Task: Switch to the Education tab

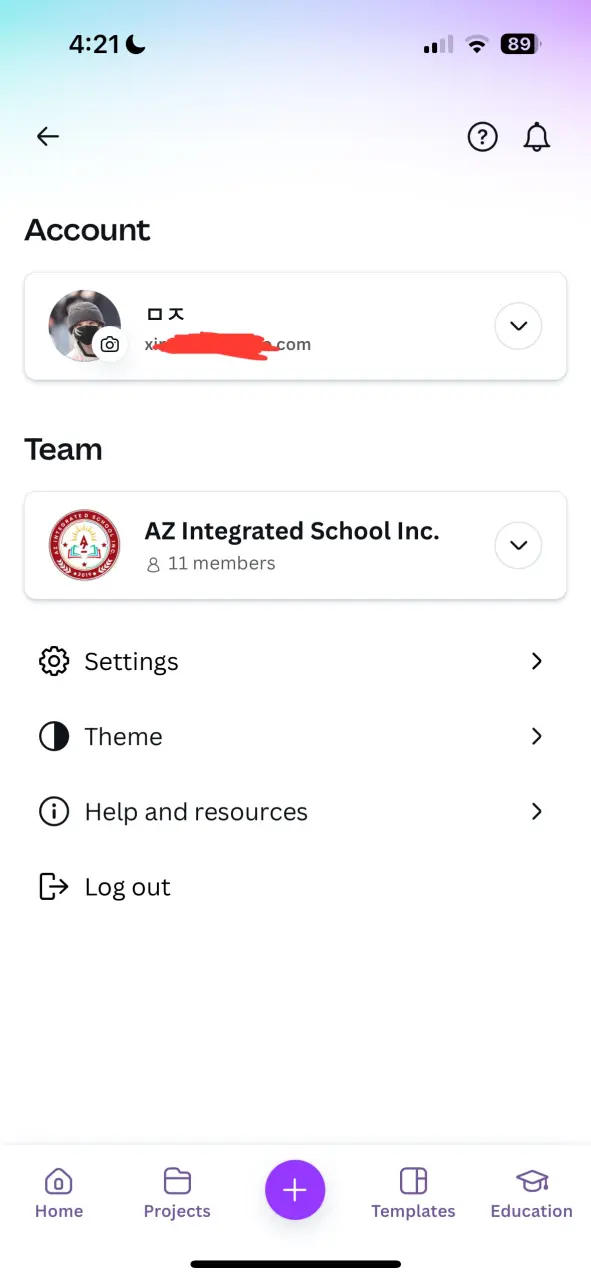Action: [532, 1194]
